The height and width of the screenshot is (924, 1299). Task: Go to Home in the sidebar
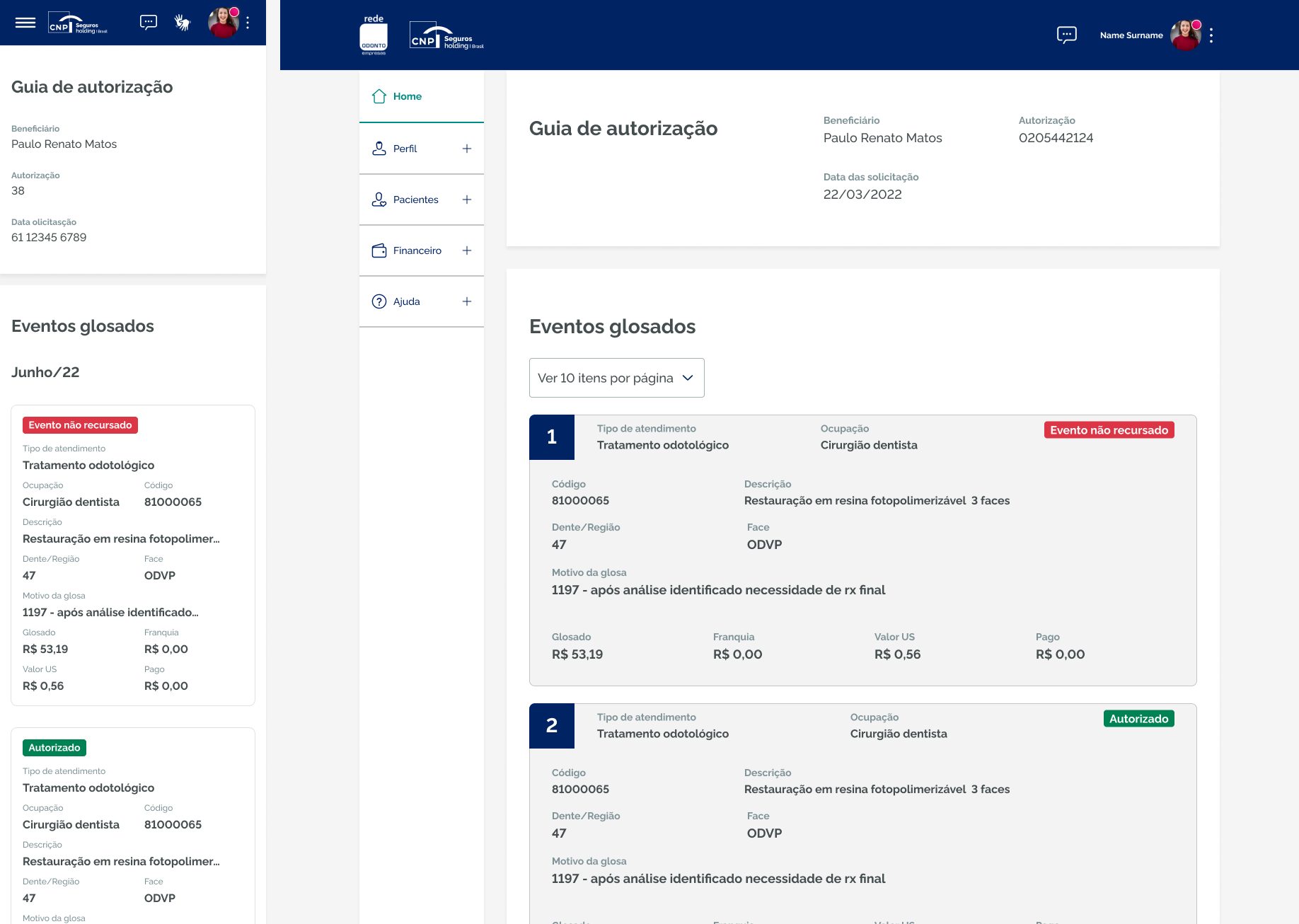[x=407, y=96]
